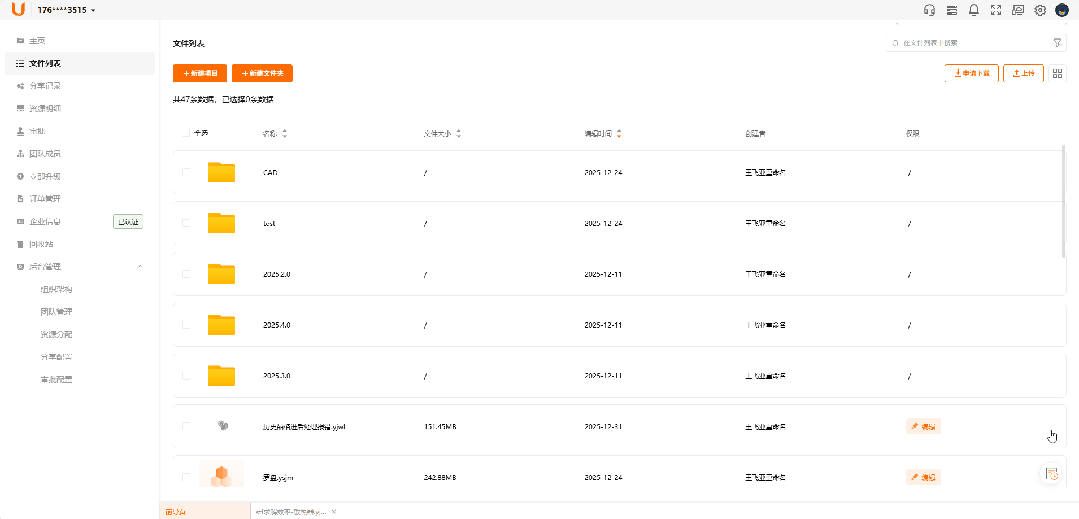Viewport: 1079px width, 519px height.
Task: Open the settings gear icon
Action: 1040,10
